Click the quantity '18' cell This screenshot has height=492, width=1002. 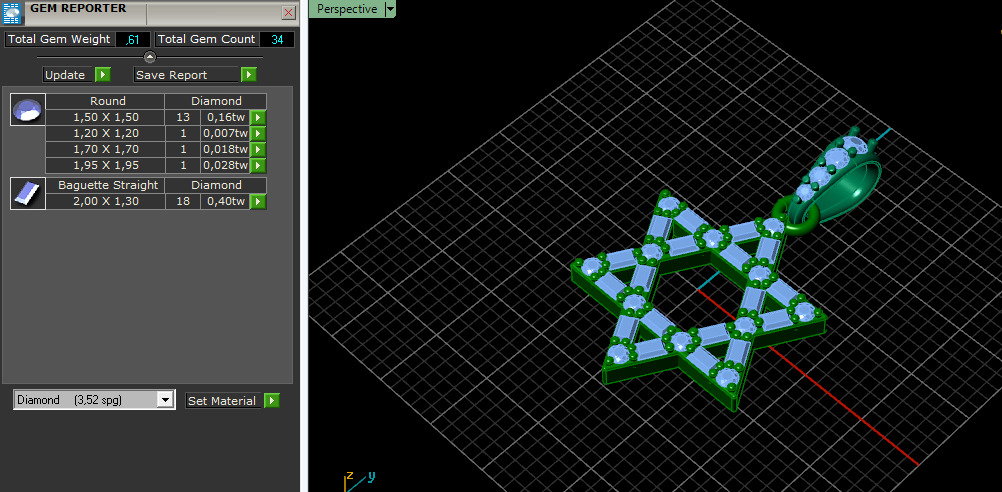point(183,202)
